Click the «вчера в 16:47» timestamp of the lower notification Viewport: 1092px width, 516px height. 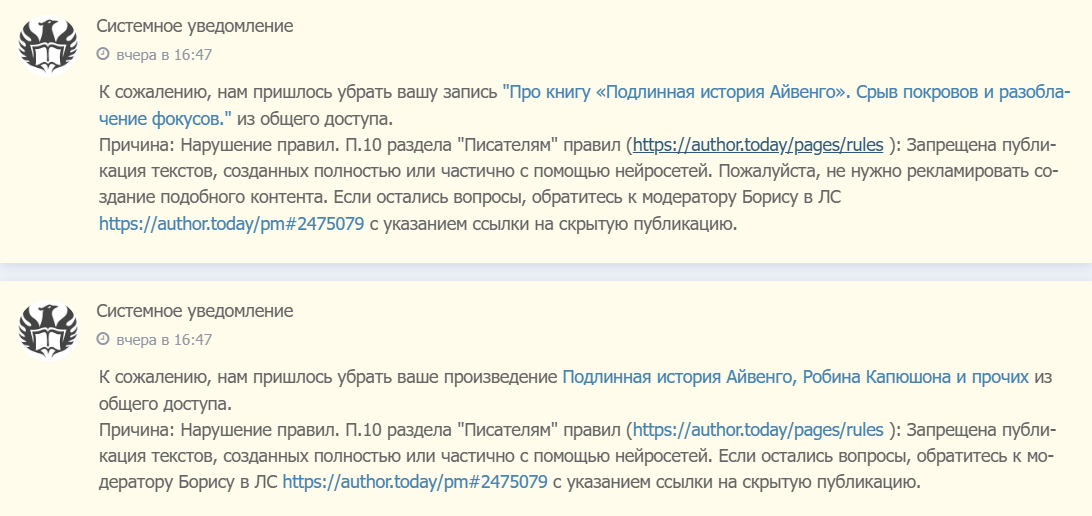(x=164, y=340)
